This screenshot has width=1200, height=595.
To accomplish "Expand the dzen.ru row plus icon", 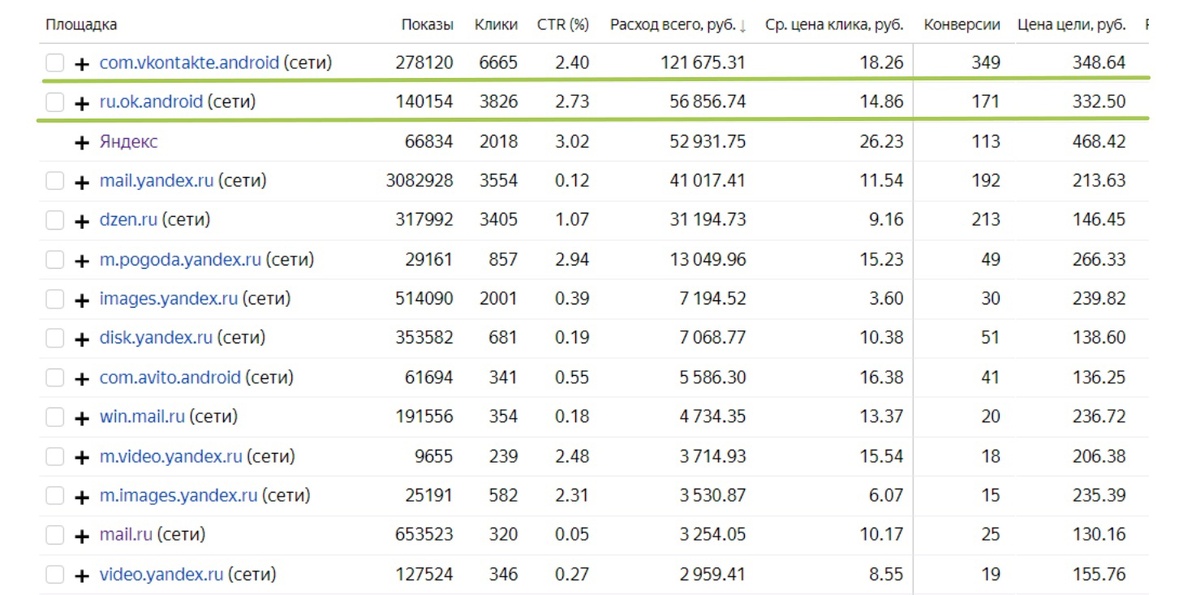I will tap(83, 220).
